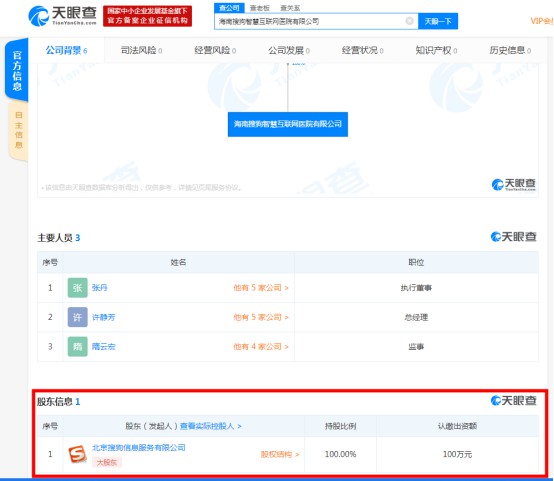Expand 他有 5 家公司 for 许静芳

261,317
